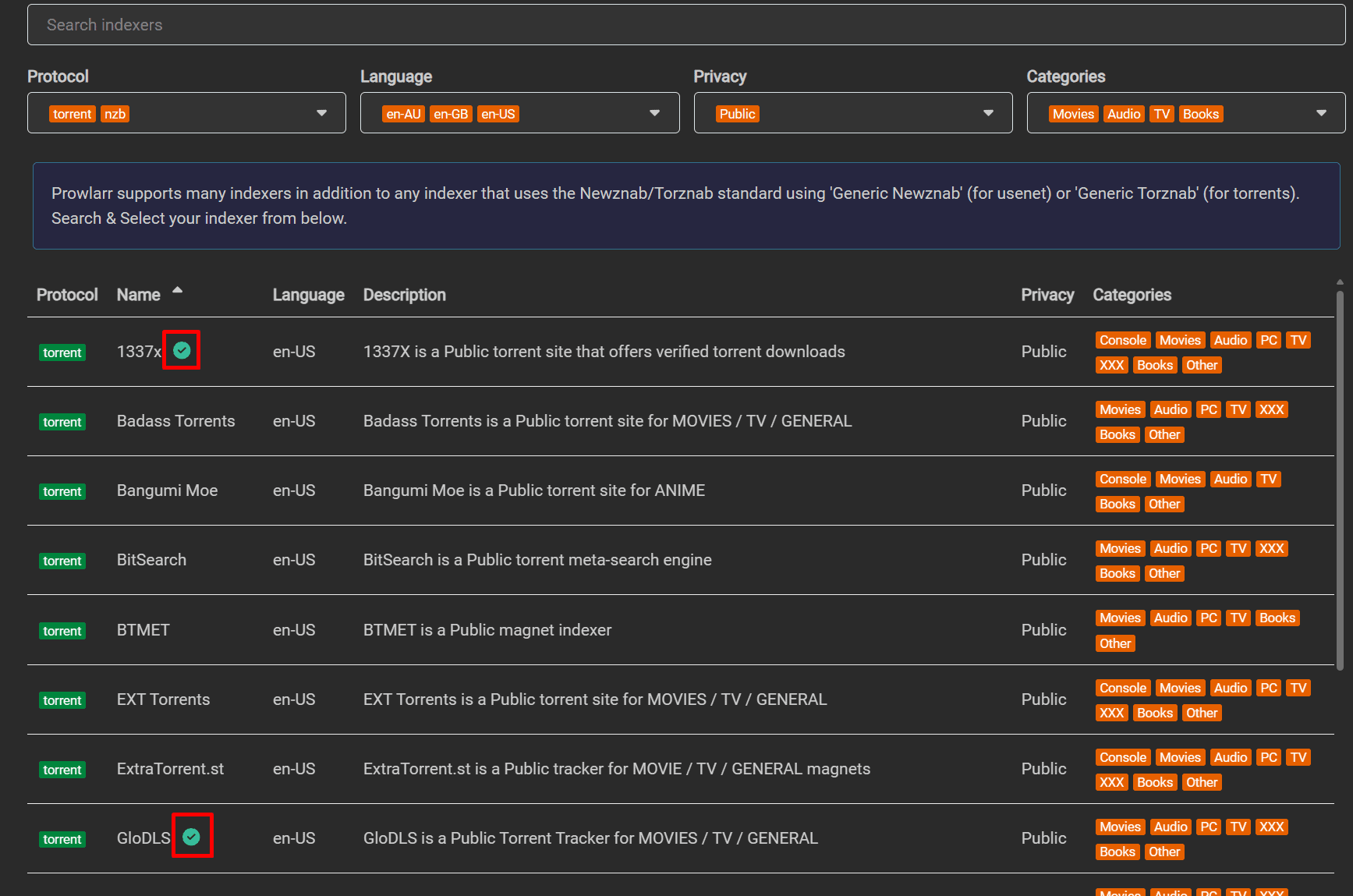1353x896 pixels.
Task: Click the XXX category tag on the BitSearch row
Action: pyautogui.click(x=1271, y=548)
